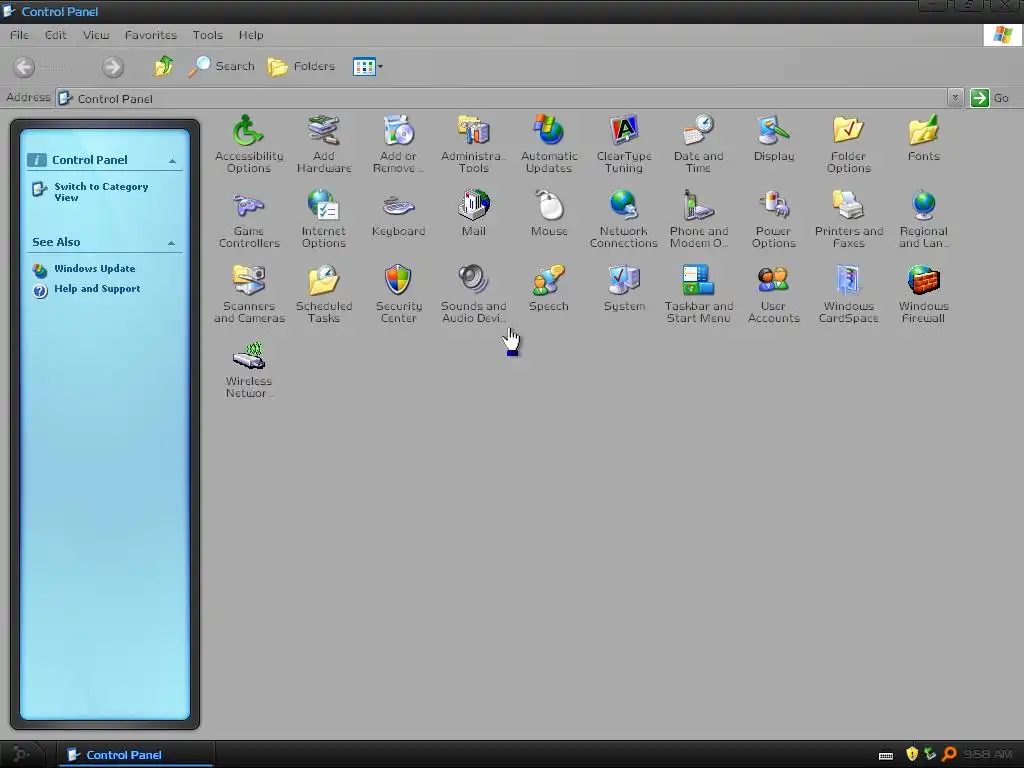1024x768 pixels.
Task: Click the keyboard tray icon
Action: (x=886, y=756)
